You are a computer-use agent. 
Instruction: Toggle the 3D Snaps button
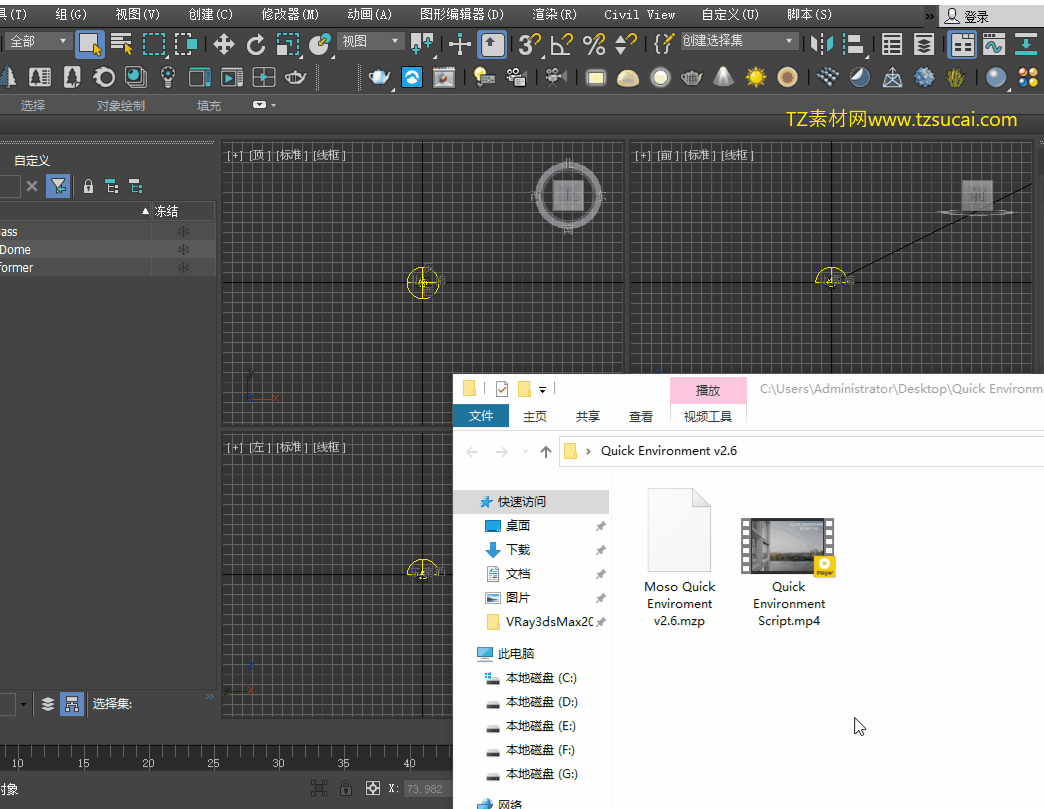click(x=529, y=44)
